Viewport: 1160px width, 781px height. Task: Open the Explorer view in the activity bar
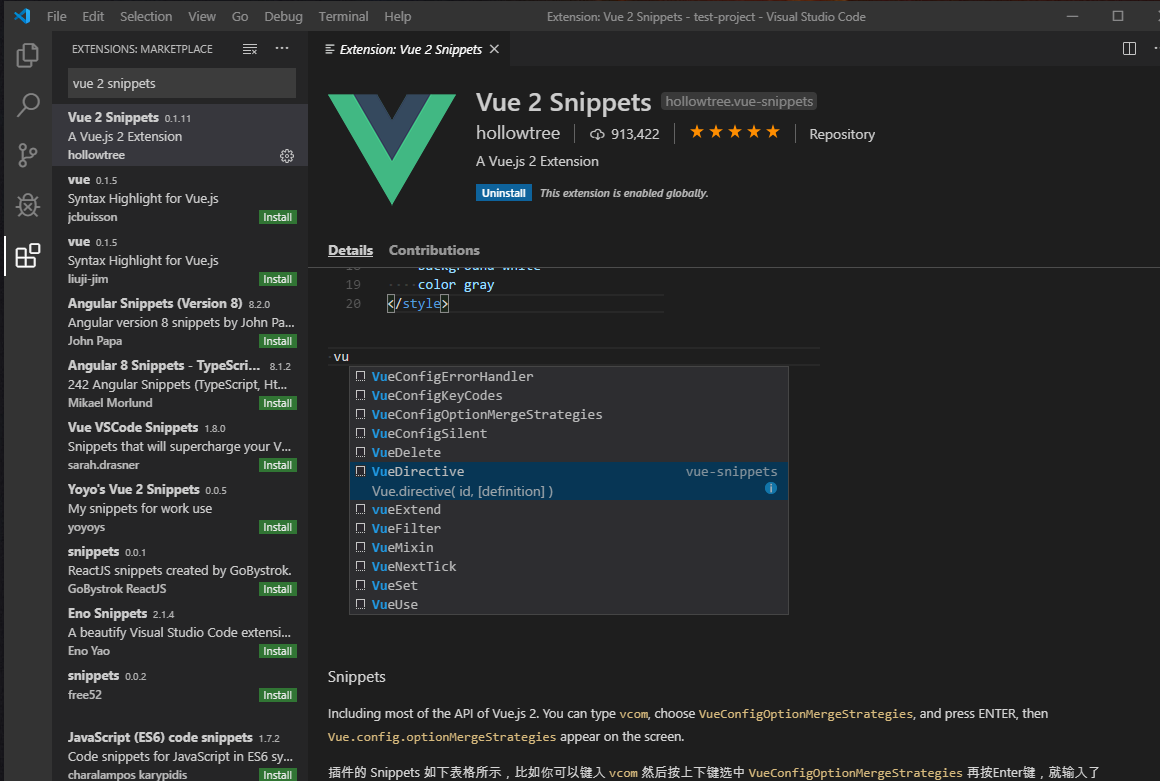pyautogui.click(x=27, y=55)
